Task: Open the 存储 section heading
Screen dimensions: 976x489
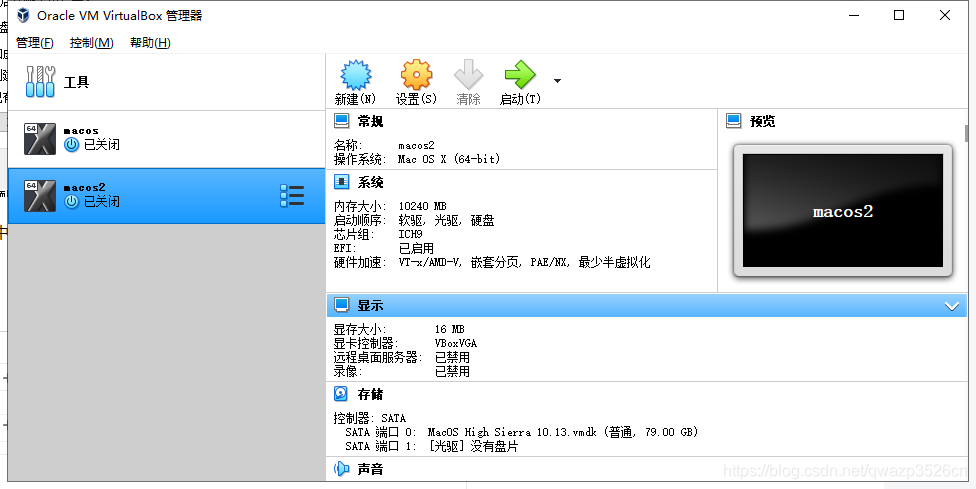Action: pos(370,394)
